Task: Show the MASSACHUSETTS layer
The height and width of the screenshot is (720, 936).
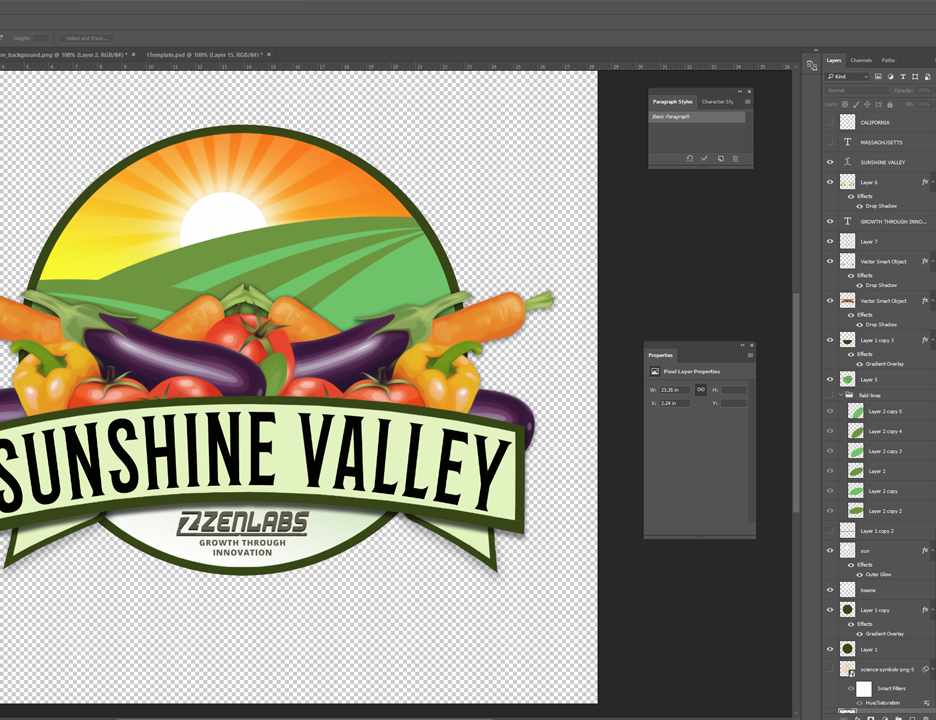Action: pyautogui.click(x=830, y=142)
